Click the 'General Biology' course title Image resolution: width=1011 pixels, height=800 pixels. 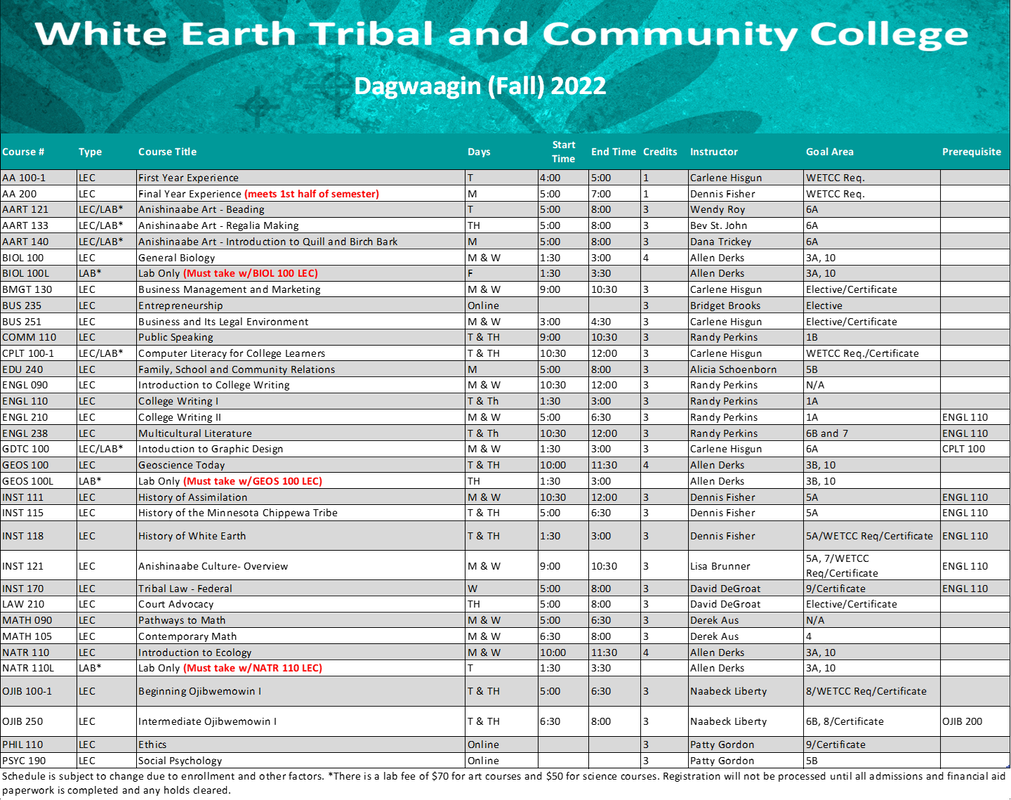pos(176,258)
